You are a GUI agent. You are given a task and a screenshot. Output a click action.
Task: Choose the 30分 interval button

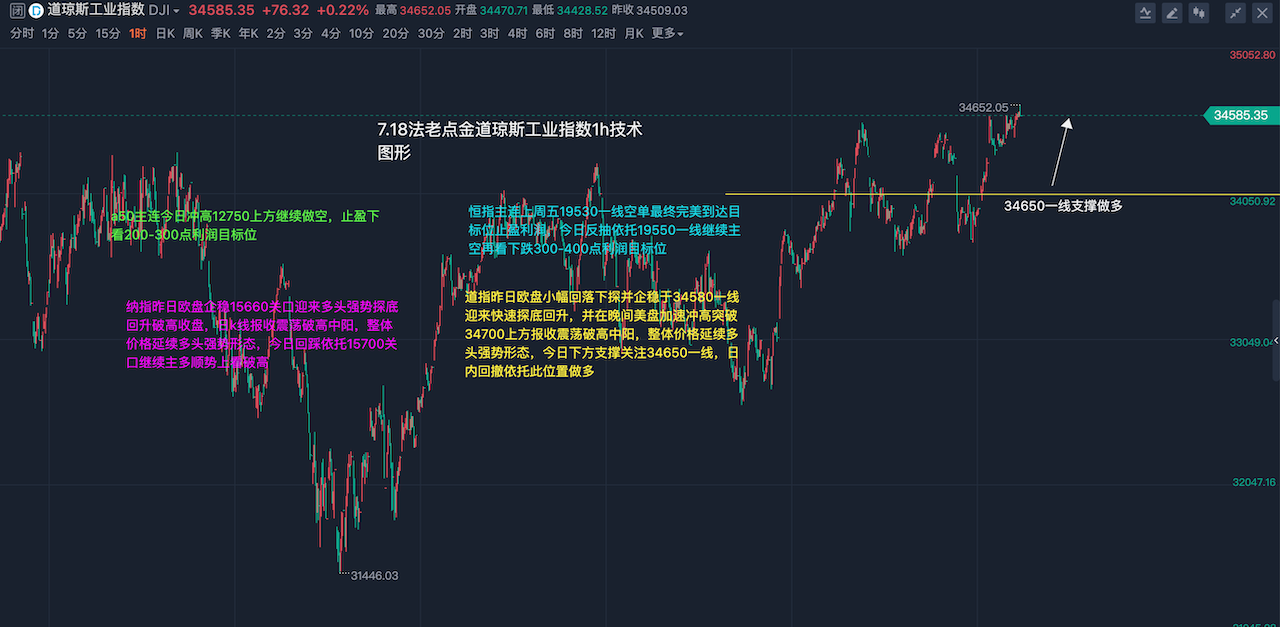click(x=431, y=33)
